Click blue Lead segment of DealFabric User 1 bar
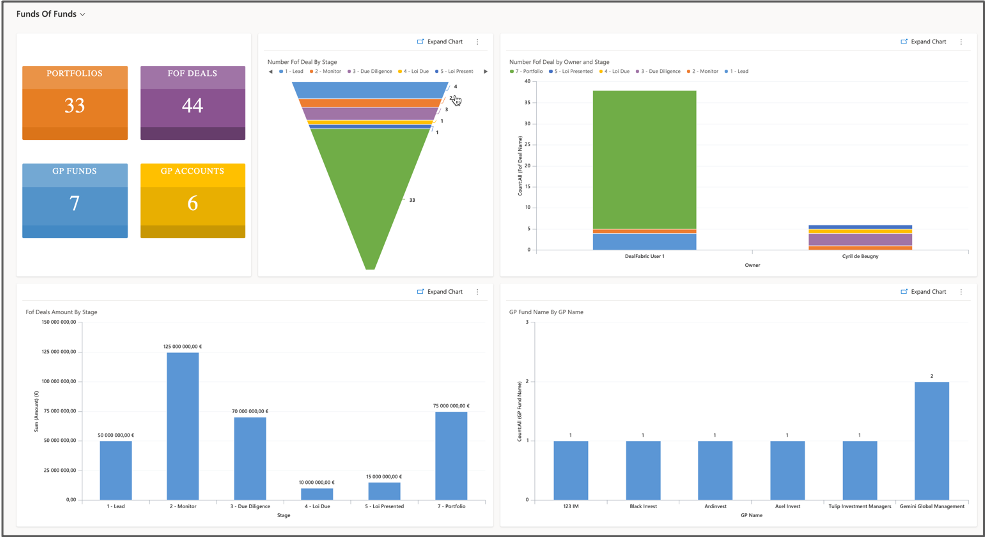This screenshot has width=985, height=537. click(645, 242)
